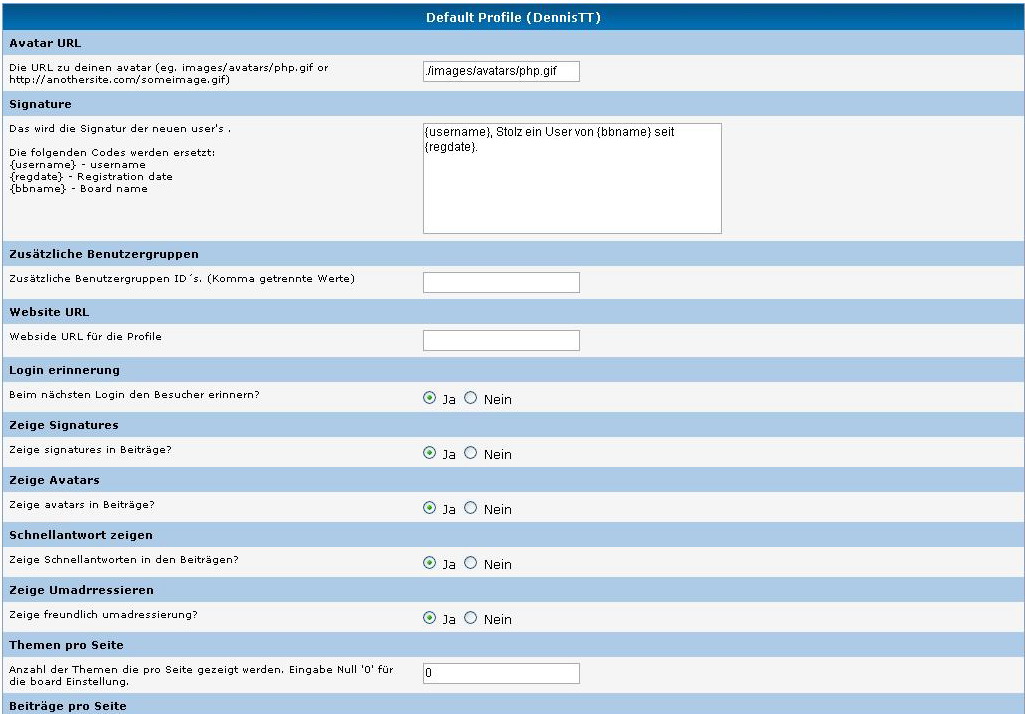
Task: Click the Login erinnerung heading
Action: pyautogui.click(x=65, y=370)
